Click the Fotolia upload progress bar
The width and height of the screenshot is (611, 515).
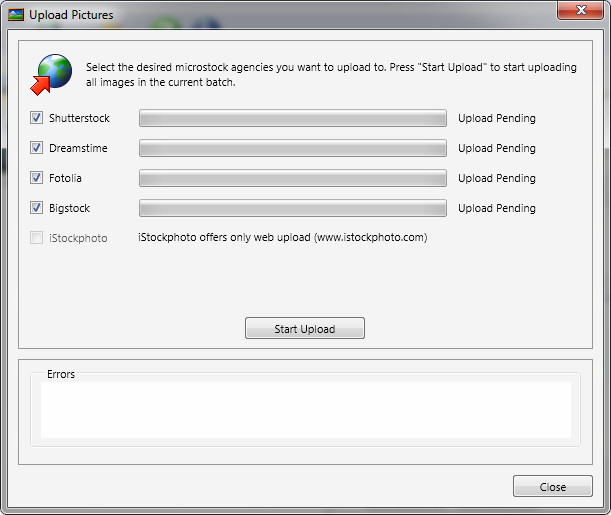pyautogui.click(x=293, y=178)
